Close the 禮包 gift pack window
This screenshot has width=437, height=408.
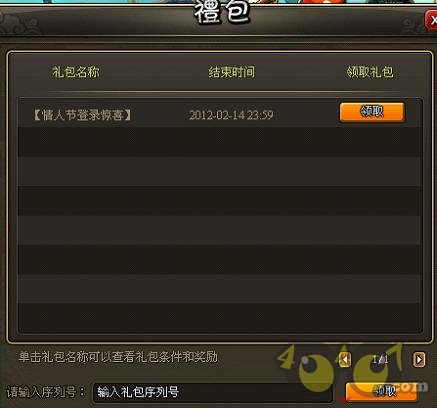pyautogui.click(x=431, y=20)
